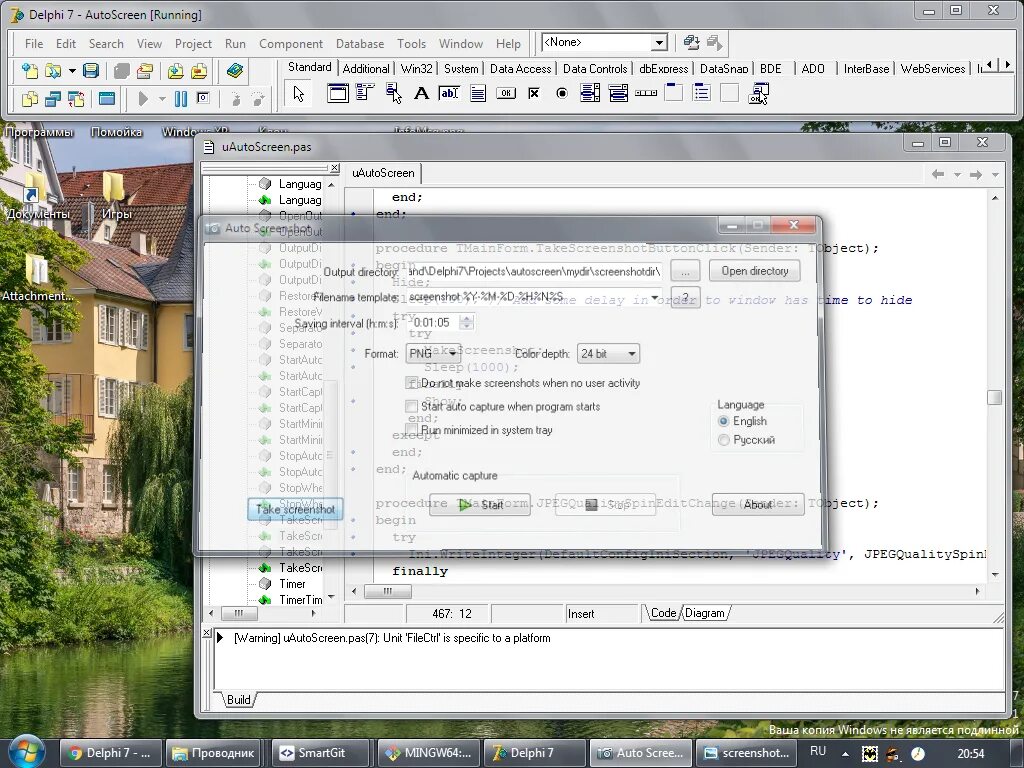Open Help contents book icon

234,71
